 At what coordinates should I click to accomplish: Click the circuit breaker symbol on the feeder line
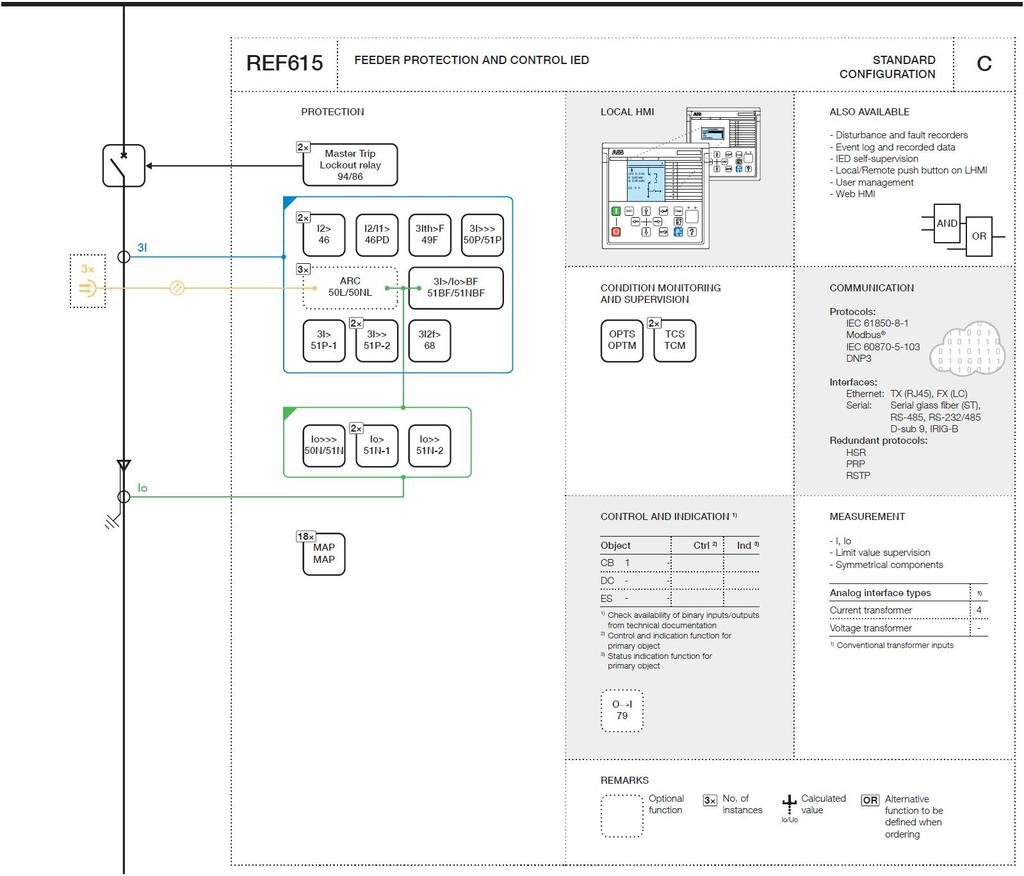123,165
